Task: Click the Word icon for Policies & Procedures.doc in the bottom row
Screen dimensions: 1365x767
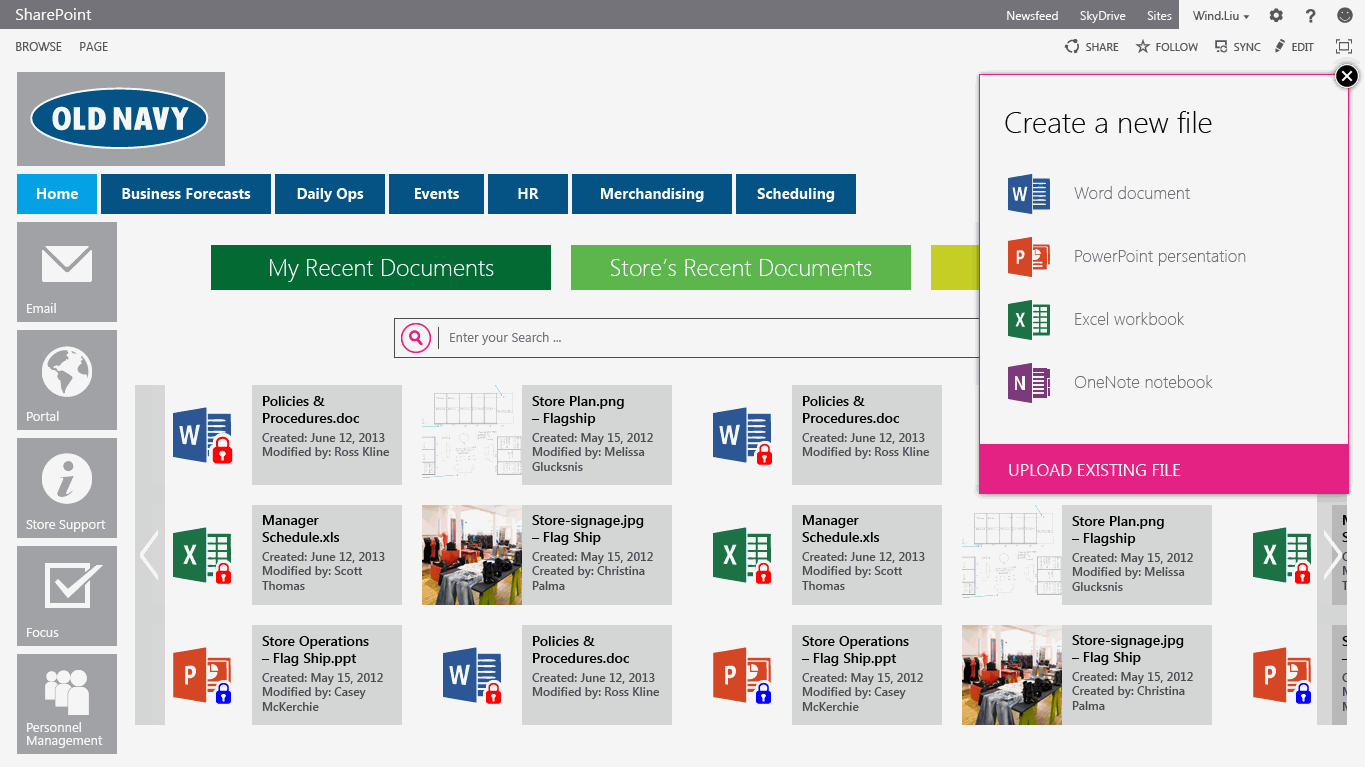Action: tap(473, 675)
